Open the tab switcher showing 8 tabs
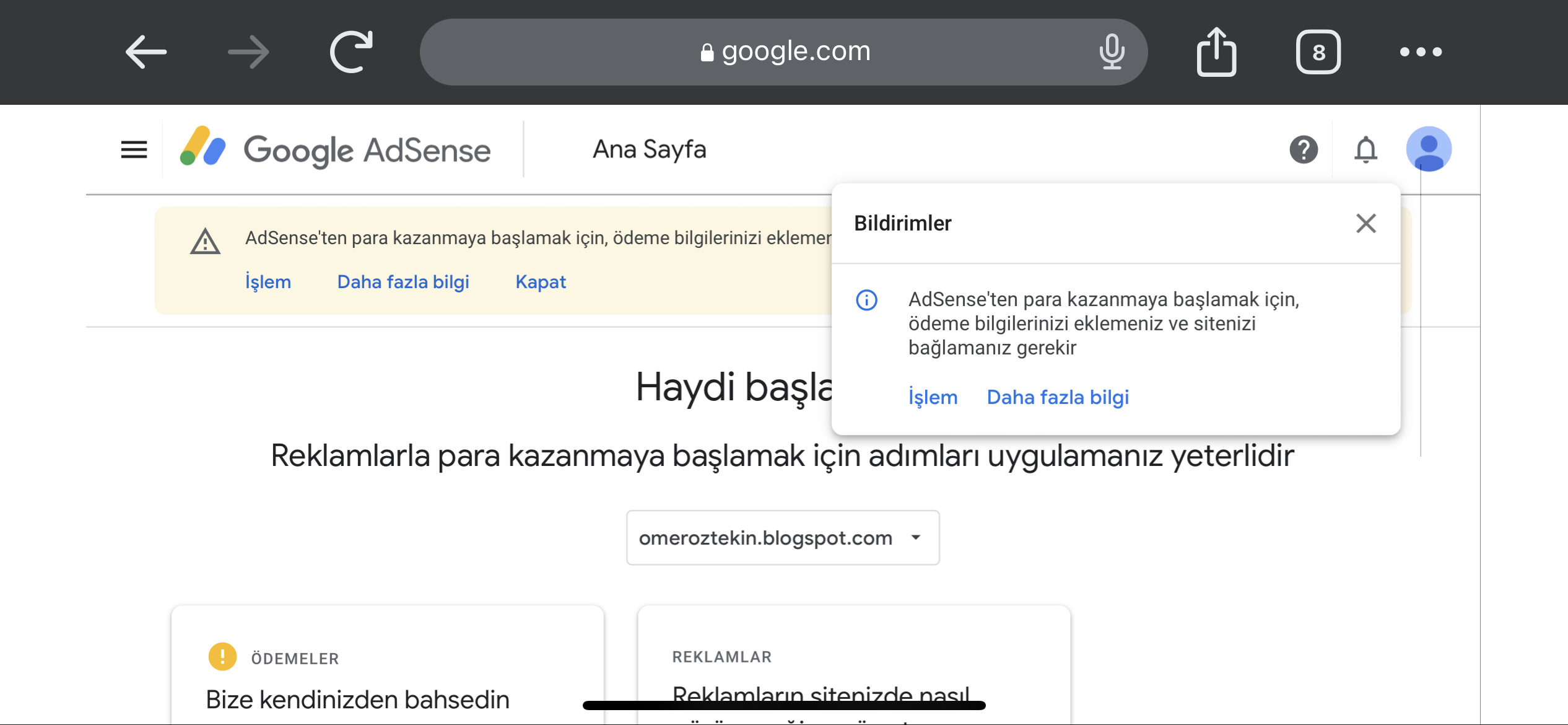 (x=1318, y=52)
